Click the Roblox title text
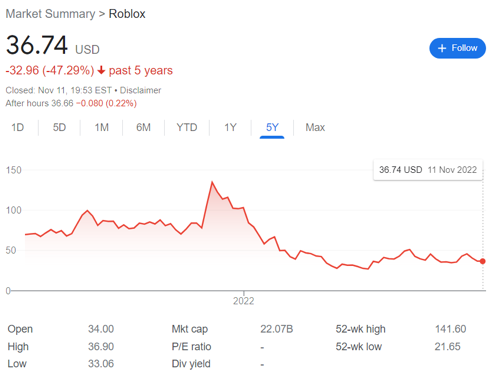Screen dimensions: 501x374 tap(127, 14)
